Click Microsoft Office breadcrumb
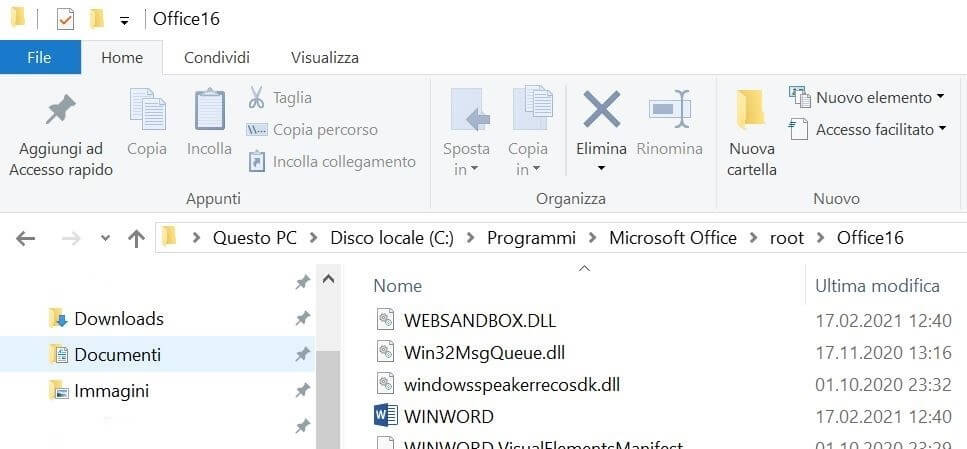This screenshot has width=967, height=449. pos(673,238)
